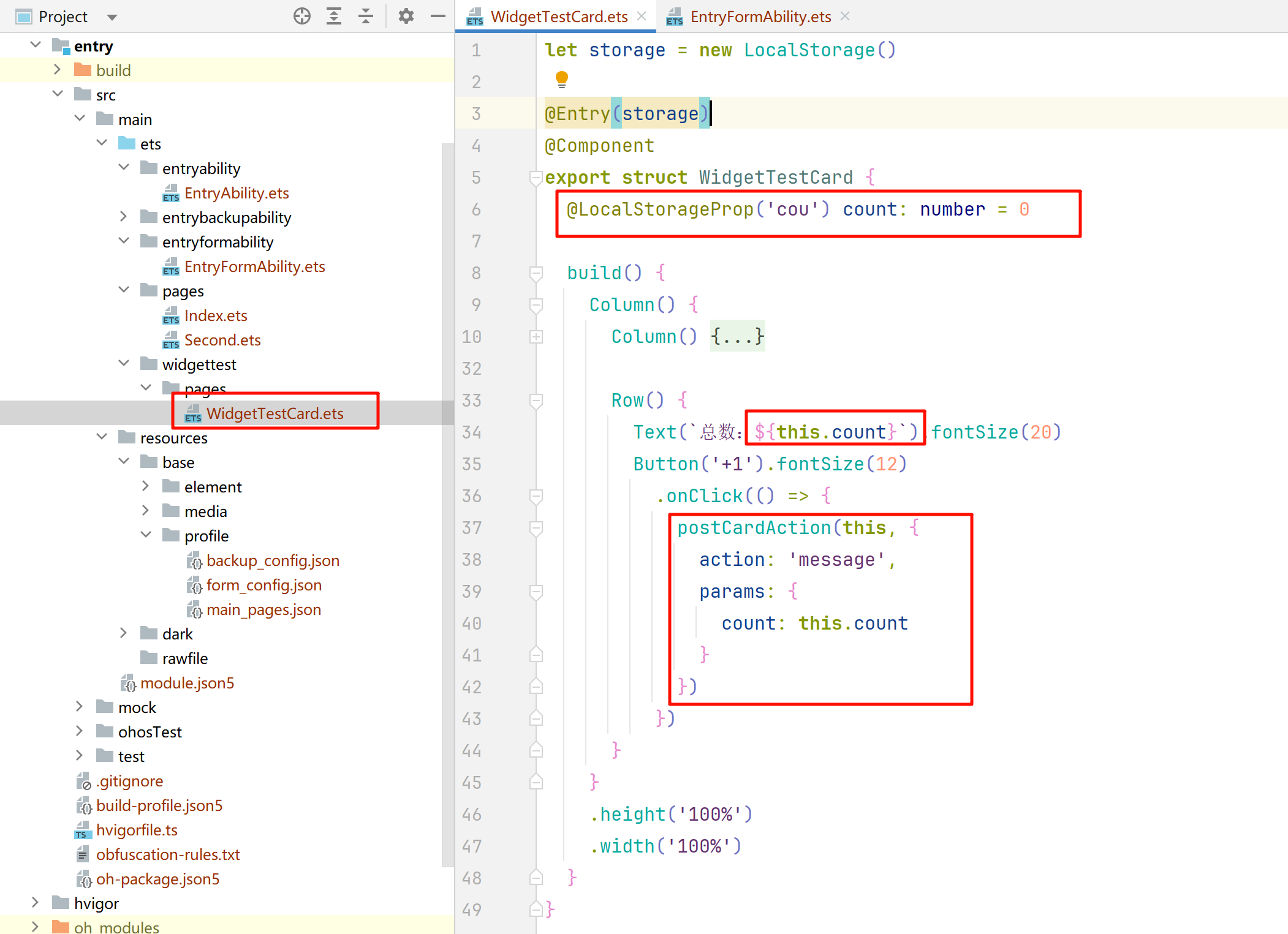The height and width of the screenshot is (934, 1288).
Task: Hide the Project panel with minus icon
Action: 438,16
